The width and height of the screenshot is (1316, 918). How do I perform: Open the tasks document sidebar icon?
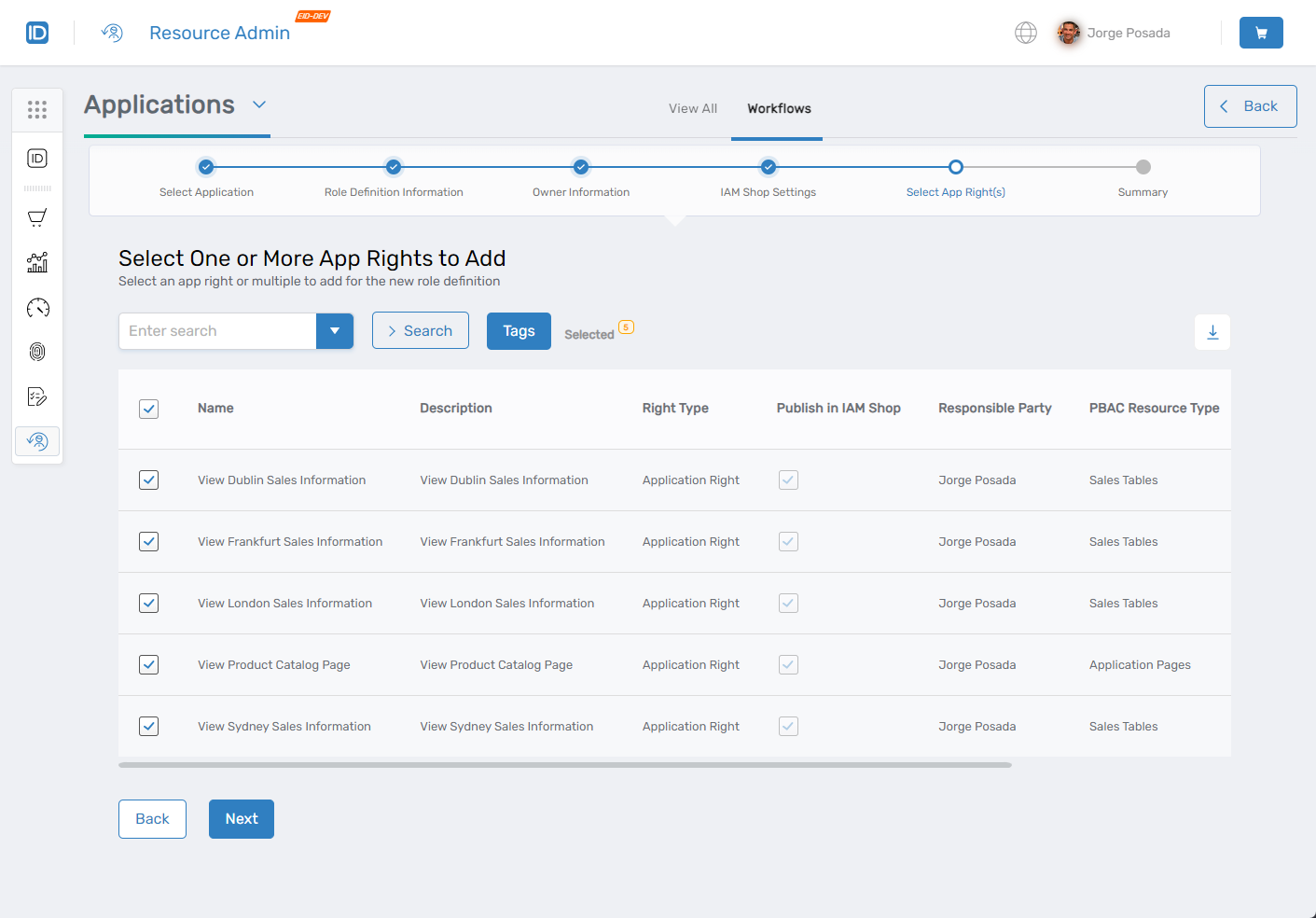pyautogui.click(x=37, y=396)
